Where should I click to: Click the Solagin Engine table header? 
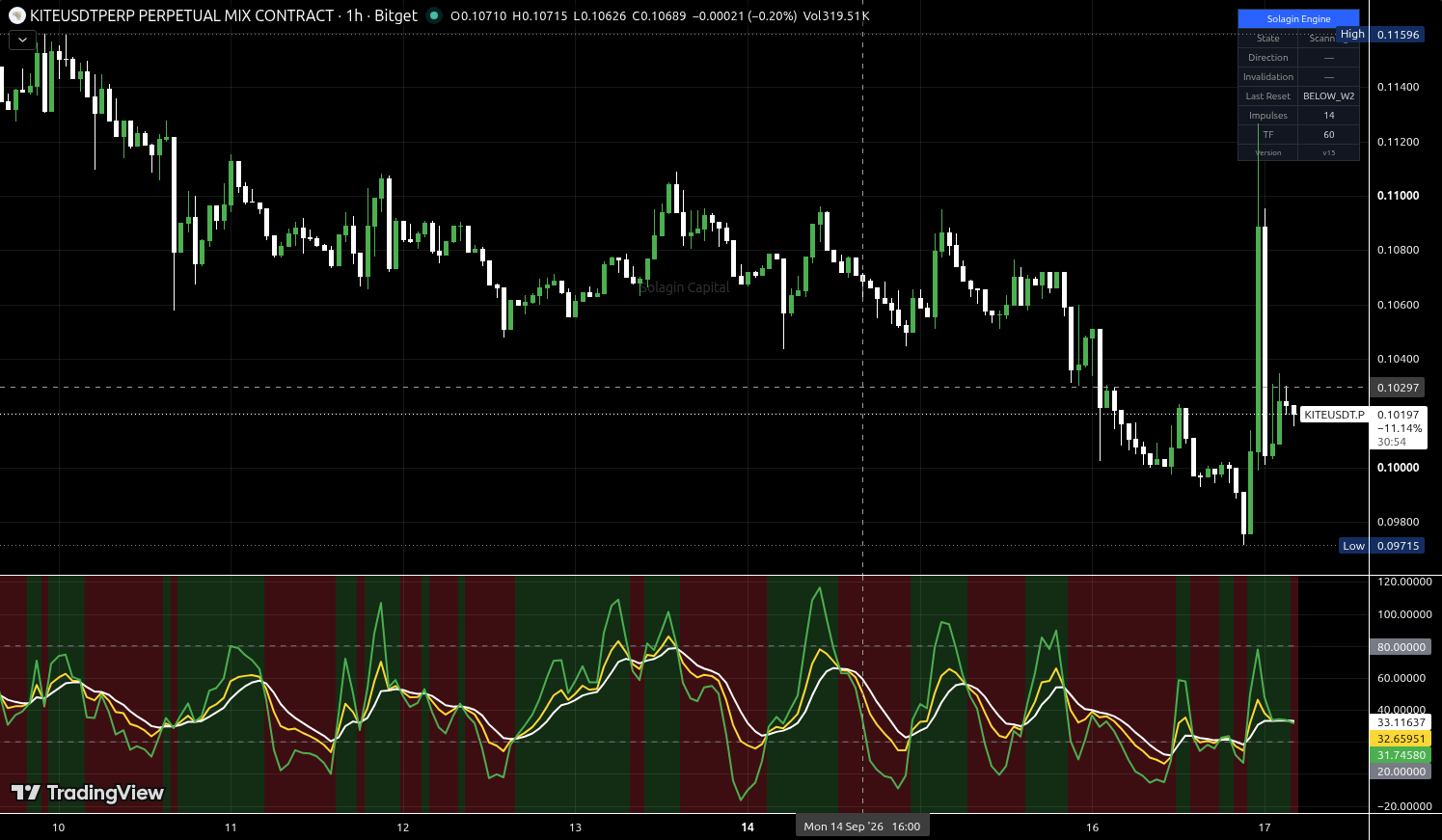pos(1298,18)
